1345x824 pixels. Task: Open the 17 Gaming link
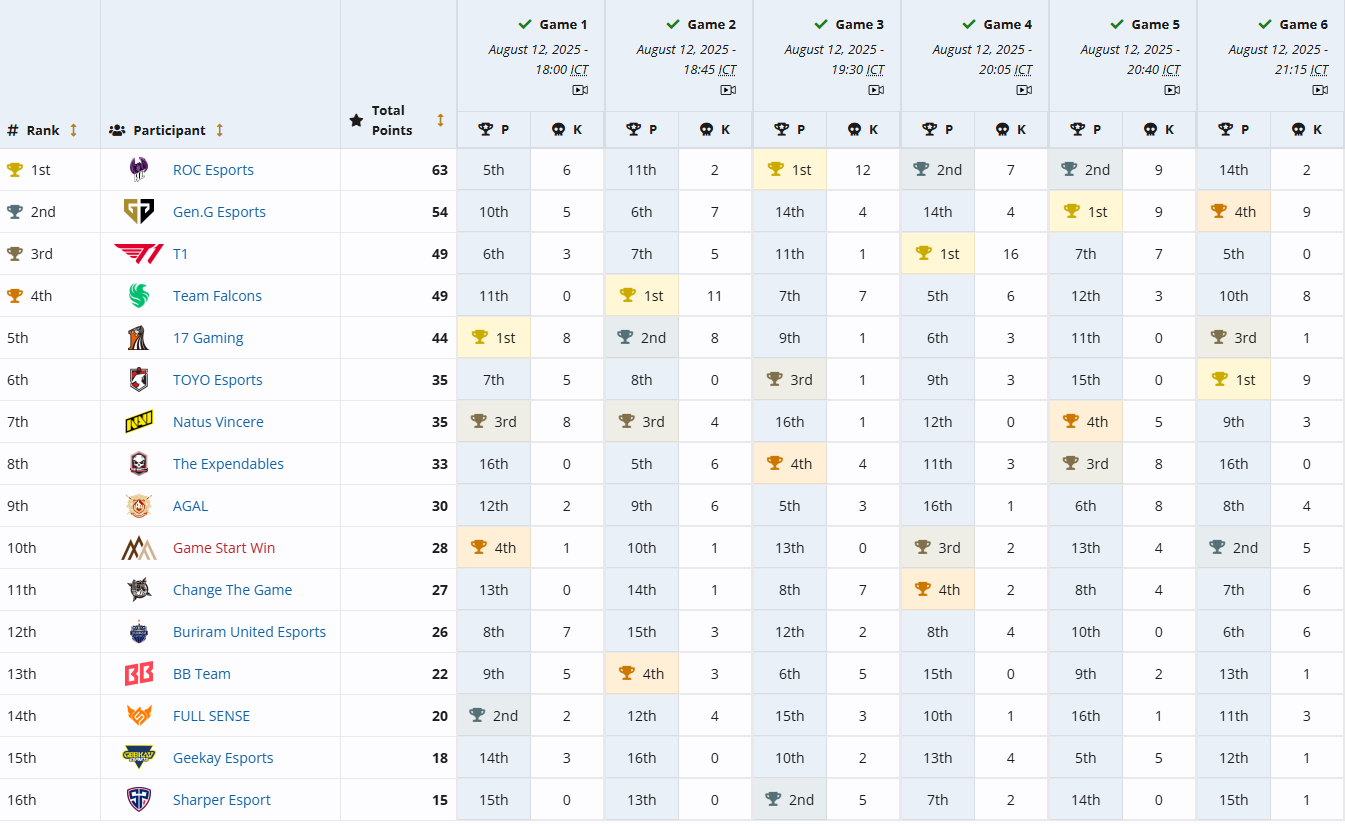(x=208, y=338)
